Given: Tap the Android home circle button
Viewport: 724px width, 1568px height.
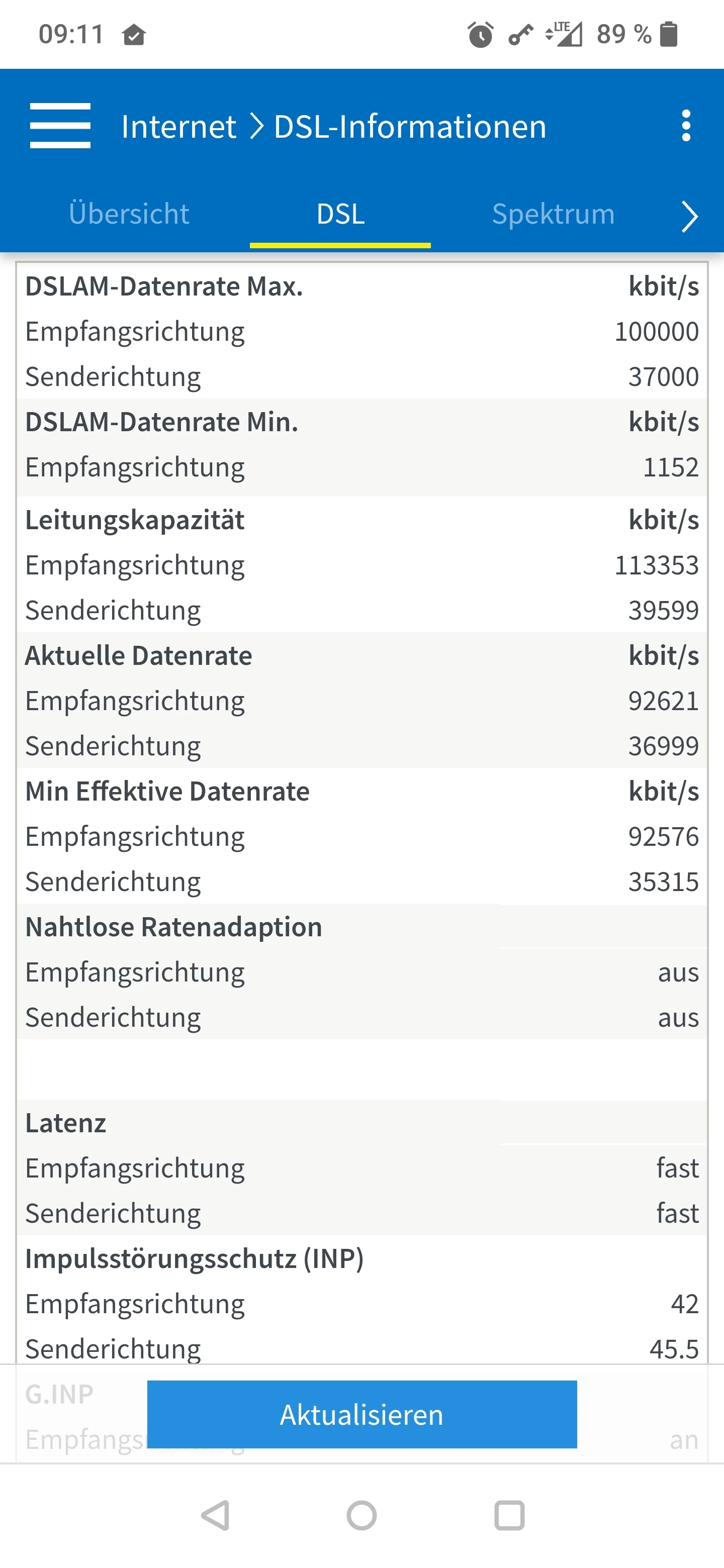Looking at the screenshot, I should [x=361, y=1516].
